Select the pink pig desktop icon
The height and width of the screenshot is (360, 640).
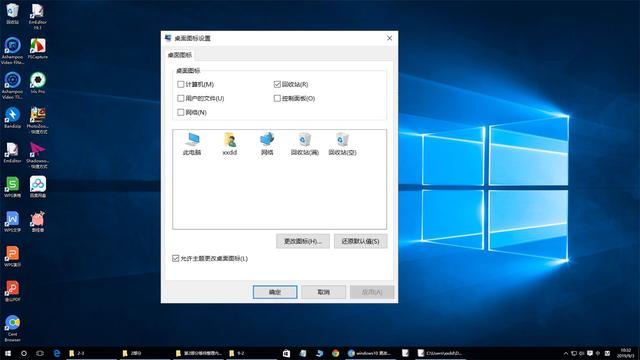[x=38, y=222]
